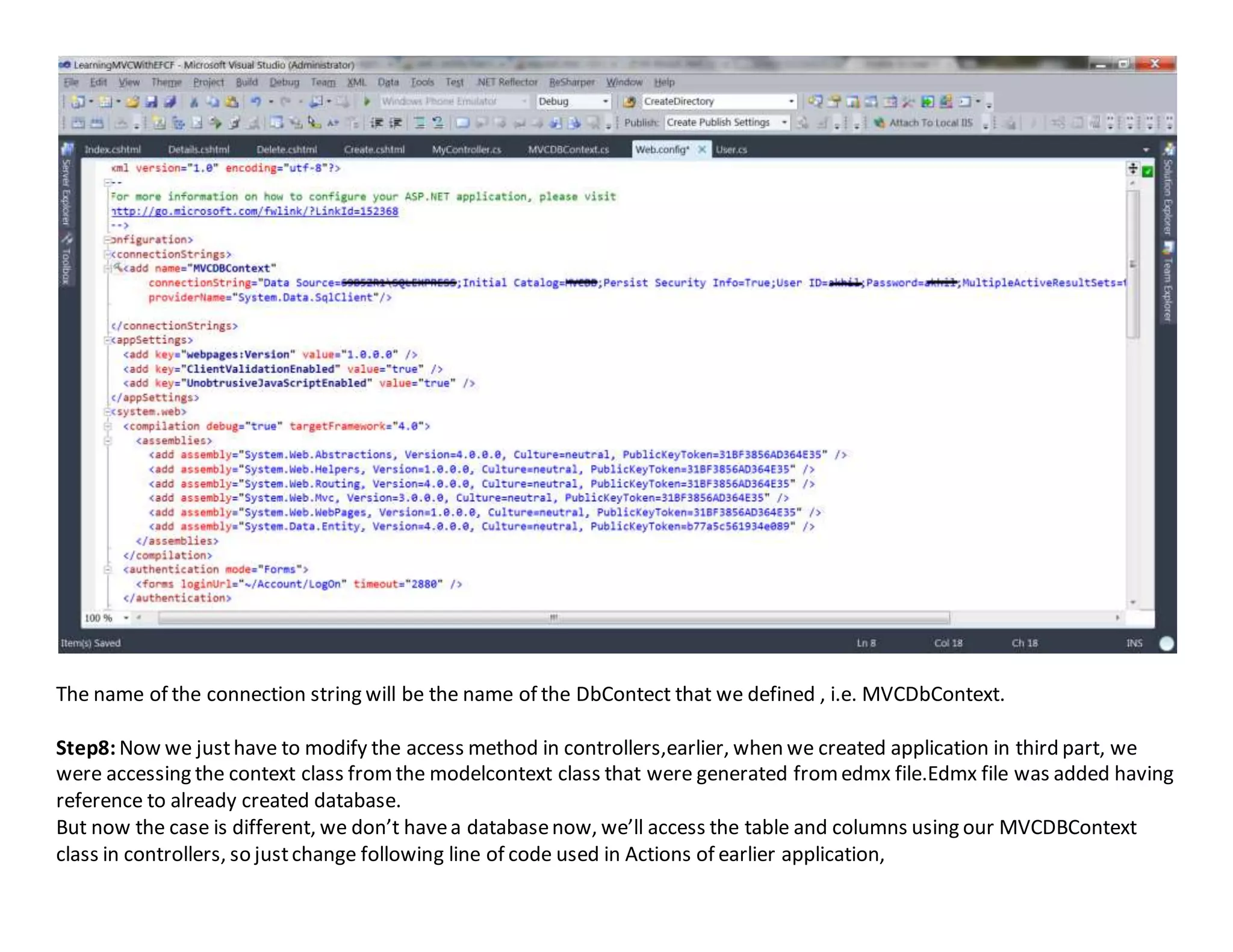Click the Redo arrow icon
Screen dimensions: 1233x952
click(x=286, y=102)
